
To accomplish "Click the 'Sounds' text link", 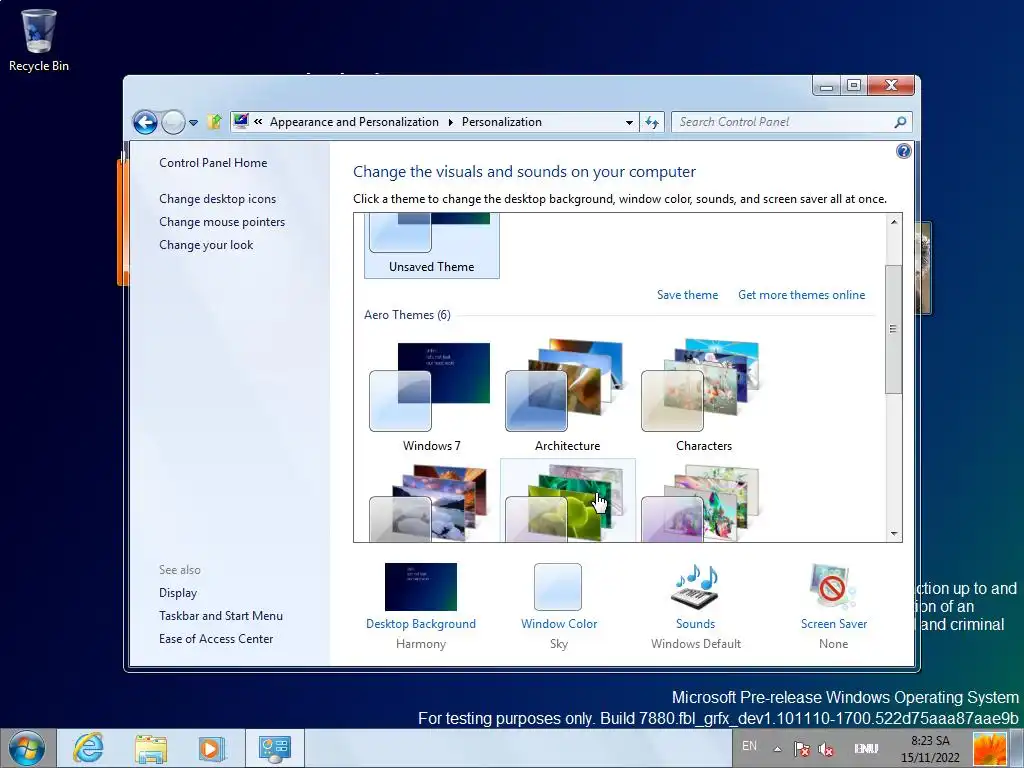I will pos(696,624).
